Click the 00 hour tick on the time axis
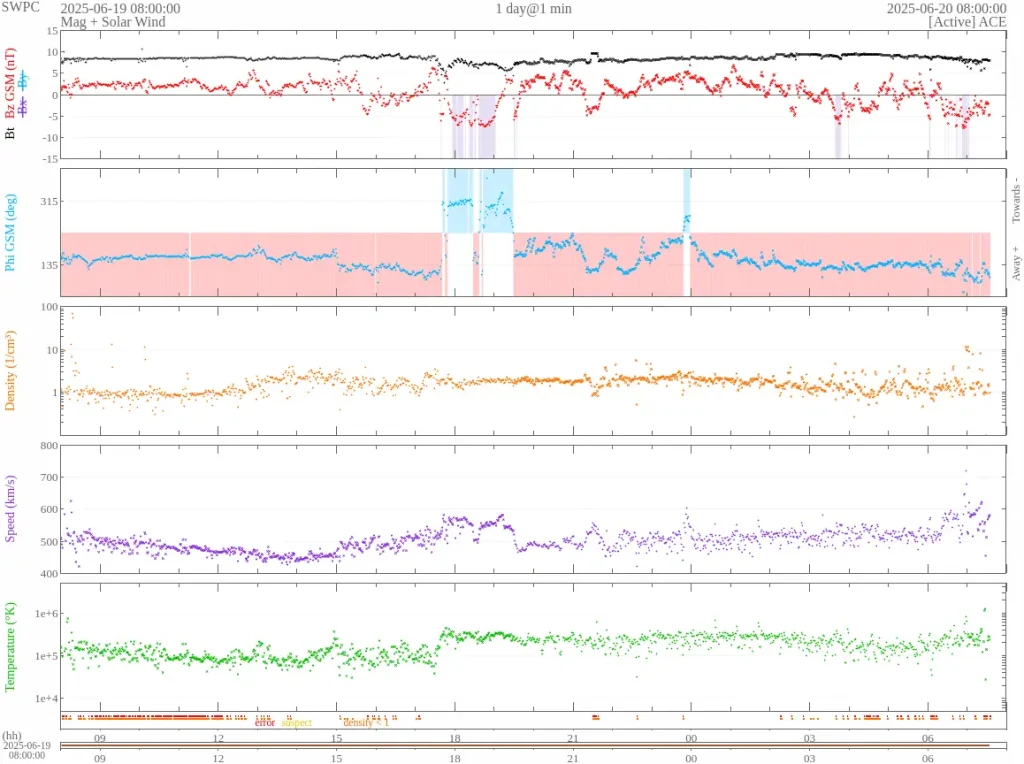This screenshot has width=1024, height=764. [690, 737]
